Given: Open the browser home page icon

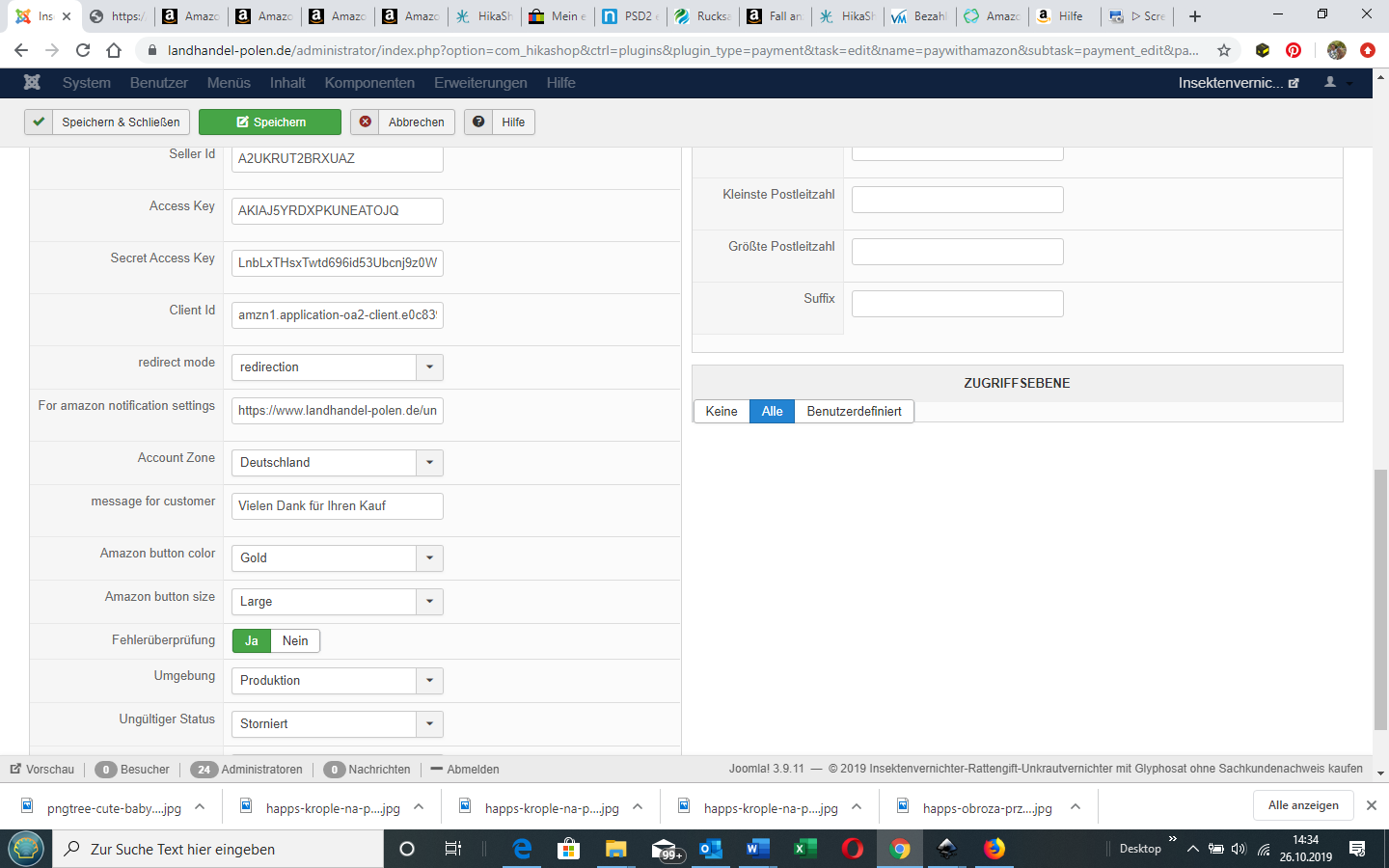Looking at the screenshot, I should click(114, 50).
